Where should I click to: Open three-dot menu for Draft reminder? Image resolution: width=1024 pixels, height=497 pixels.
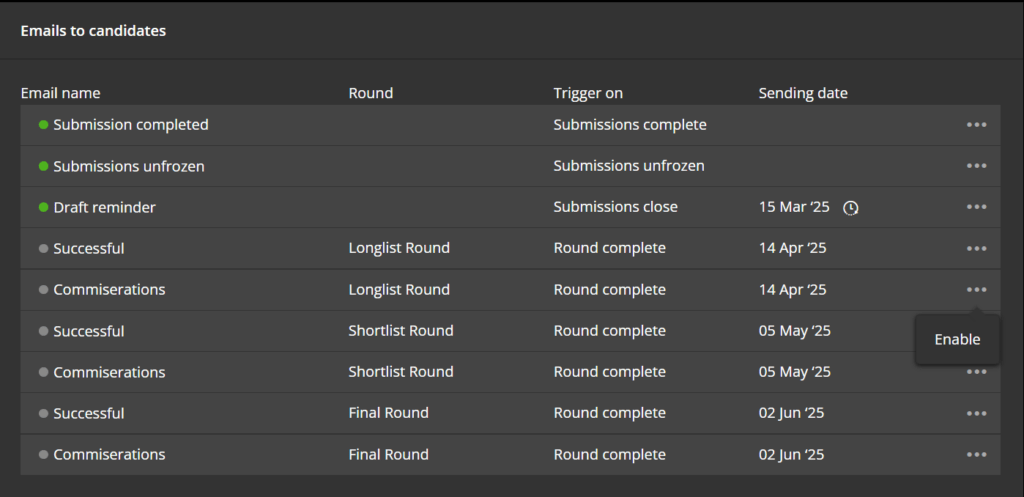(976, 207)
